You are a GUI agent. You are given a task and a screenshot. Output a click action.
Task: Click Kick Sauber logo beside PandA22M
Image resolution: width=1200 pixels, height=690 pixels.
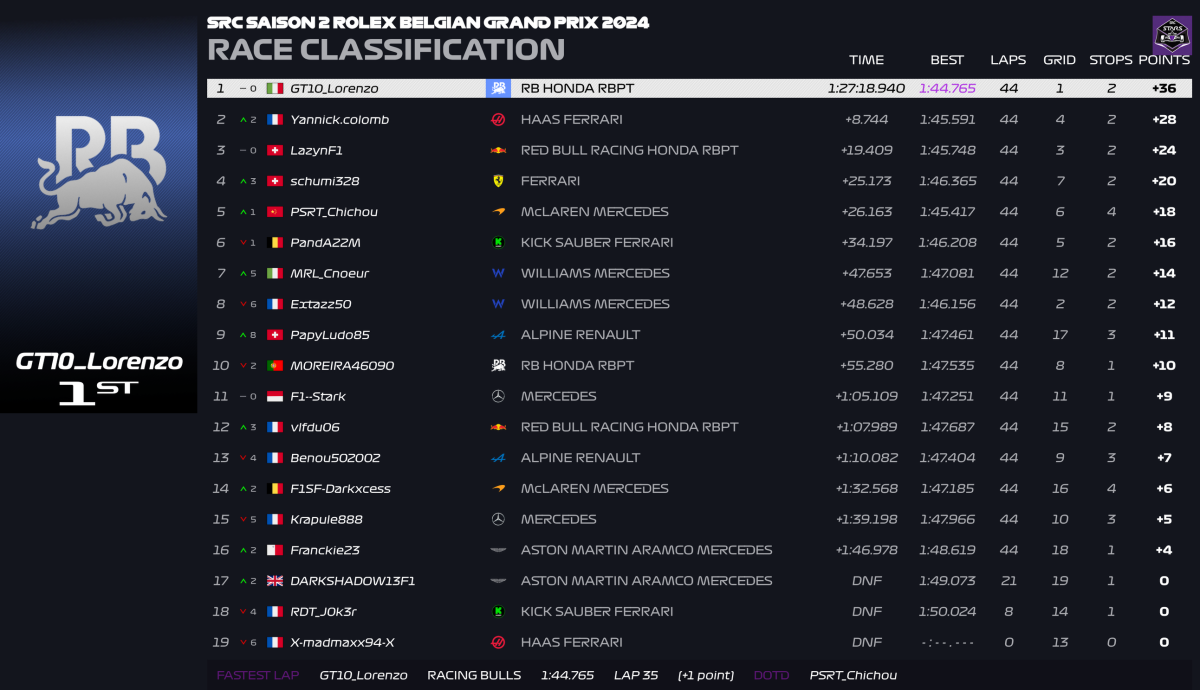click(x=498, y=243)
